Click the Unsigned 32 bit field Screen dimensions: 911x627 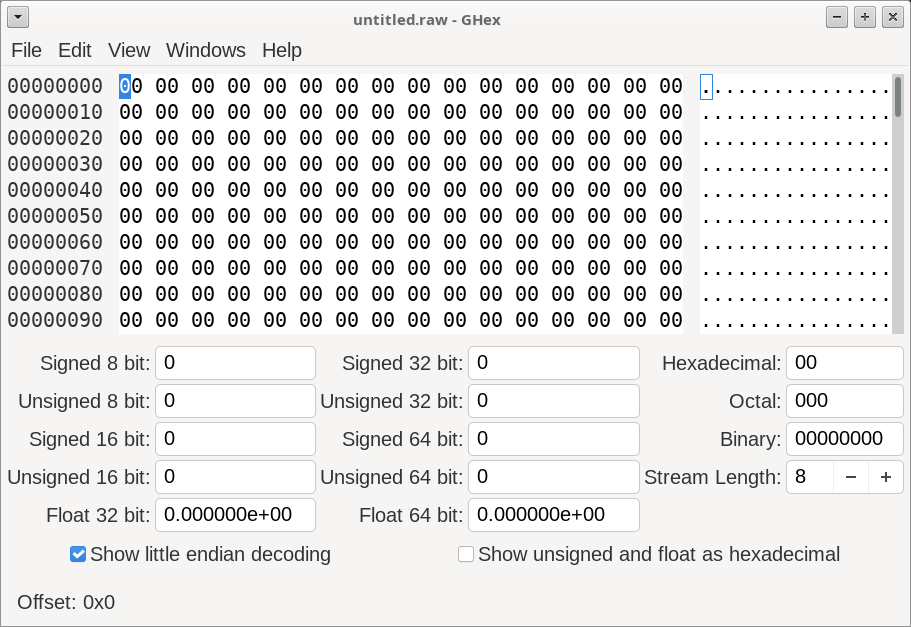(554, 401)
